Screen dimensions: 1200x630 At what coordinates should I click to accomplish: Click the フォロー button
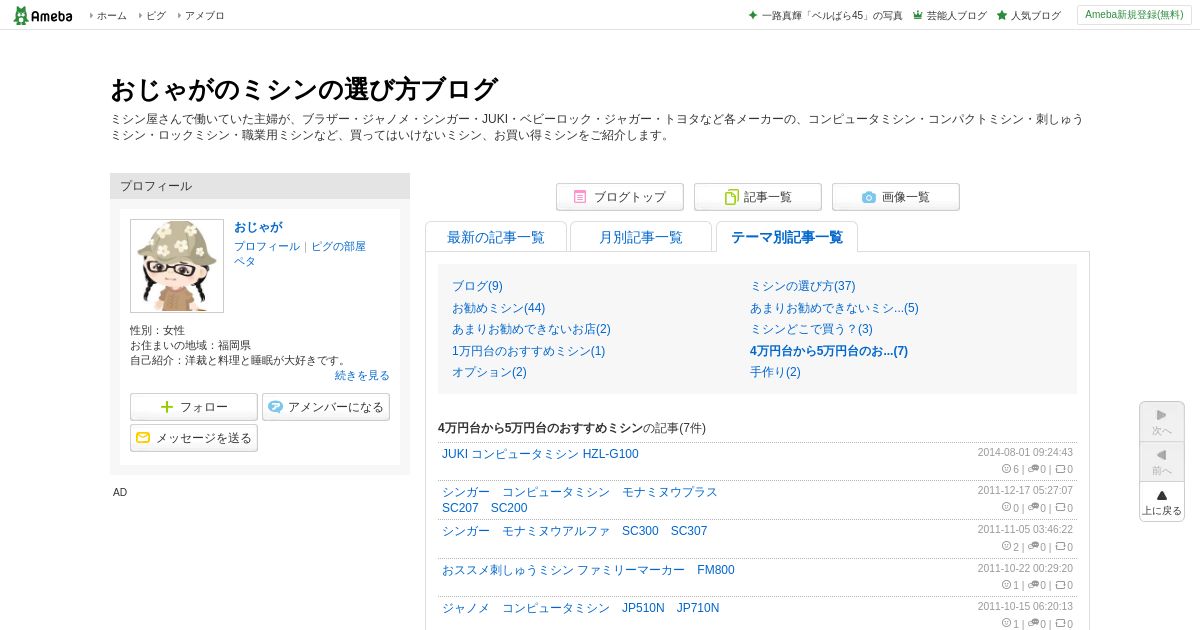coord(194,407)
